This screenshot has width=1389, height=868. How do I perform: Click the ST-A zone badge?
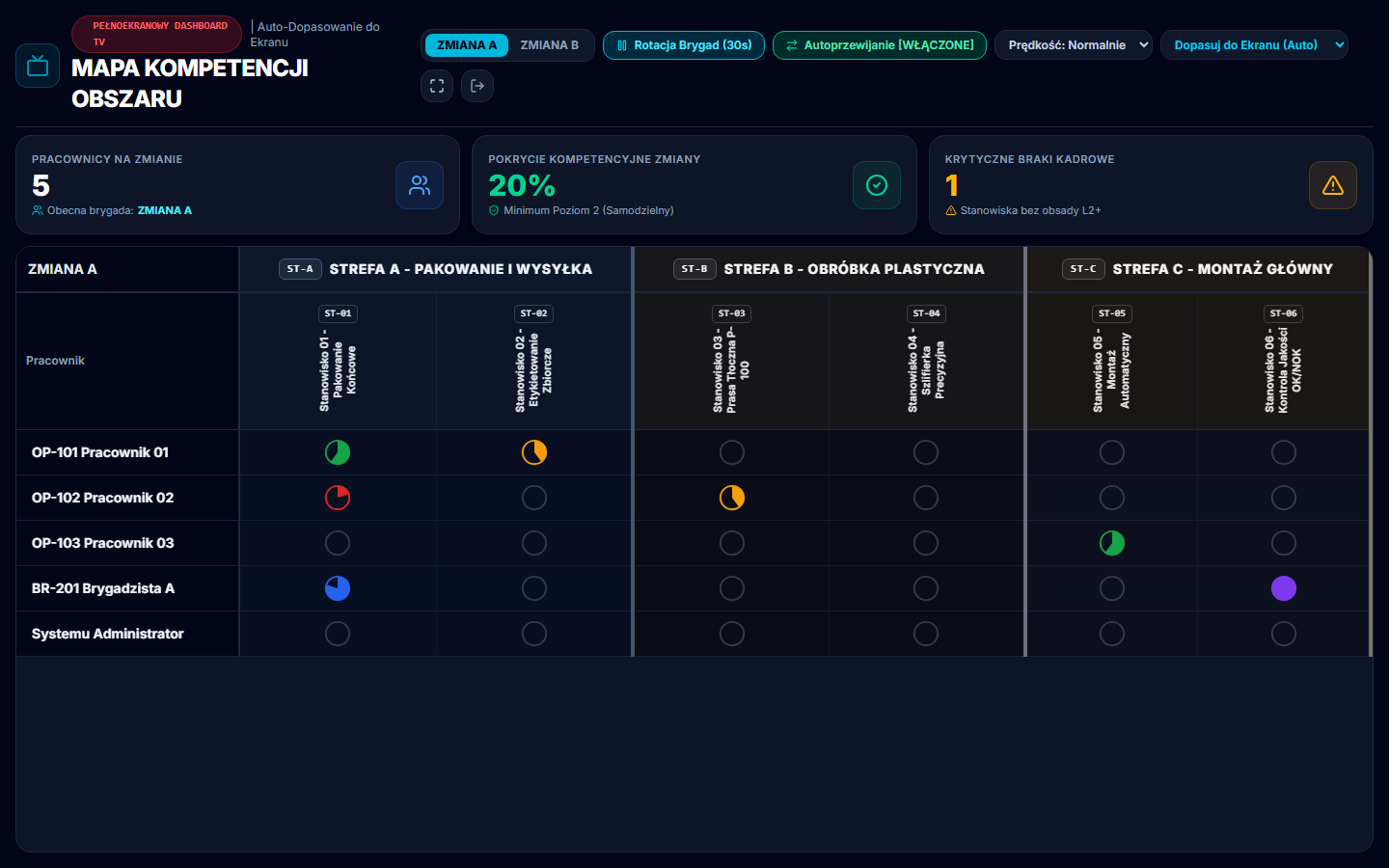300,269
